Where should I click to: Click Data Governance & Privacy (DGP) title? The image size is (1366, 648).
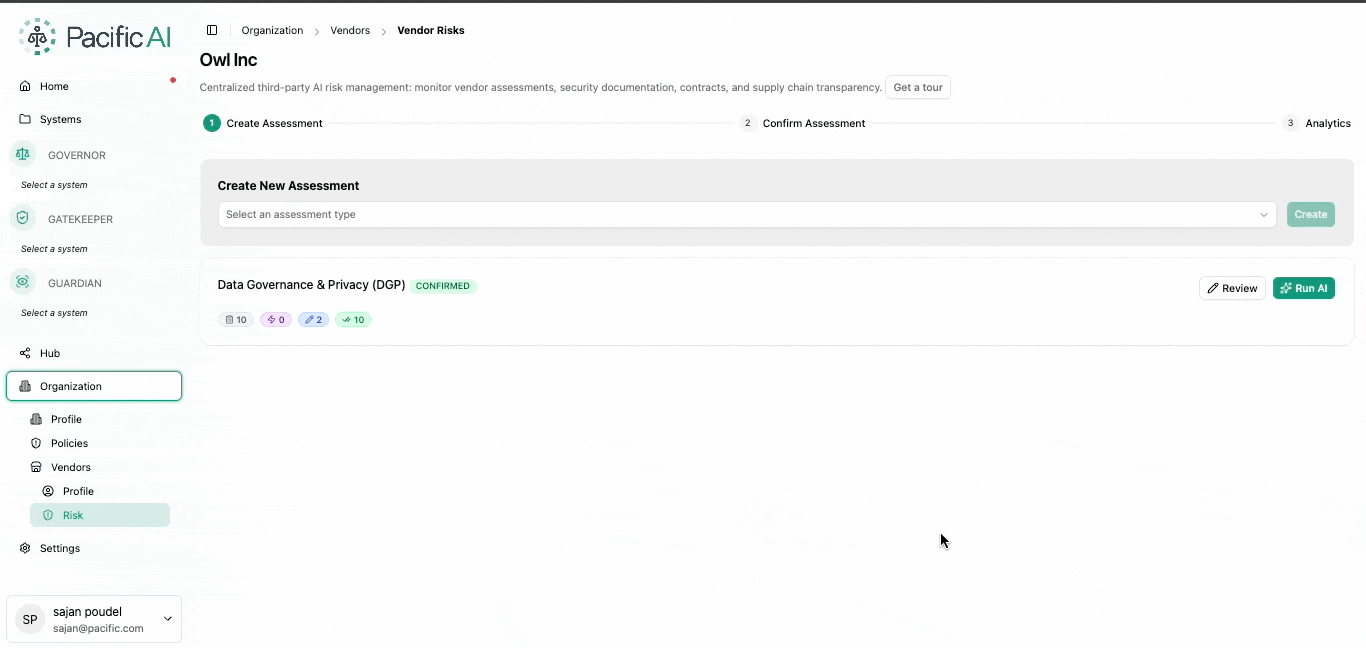tap(311, 285)
